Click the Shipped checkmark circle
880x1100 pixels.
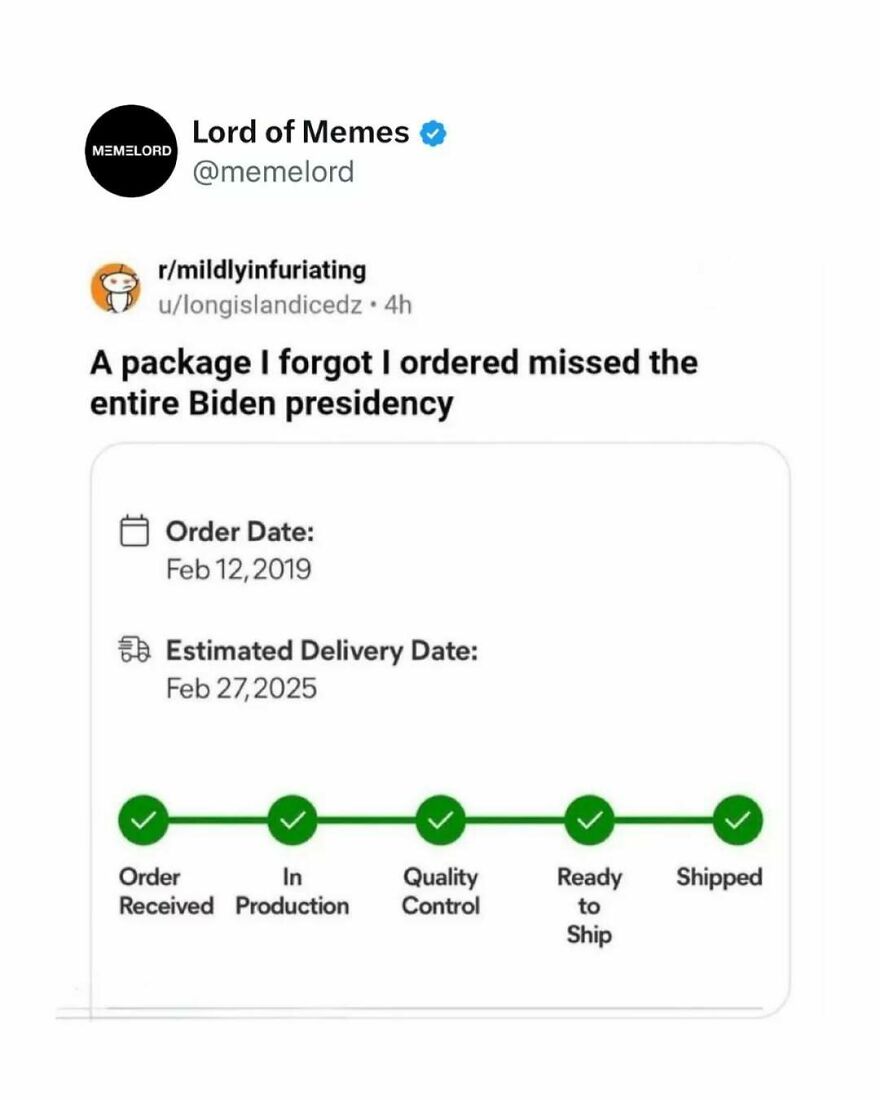[x=736, y=819]
